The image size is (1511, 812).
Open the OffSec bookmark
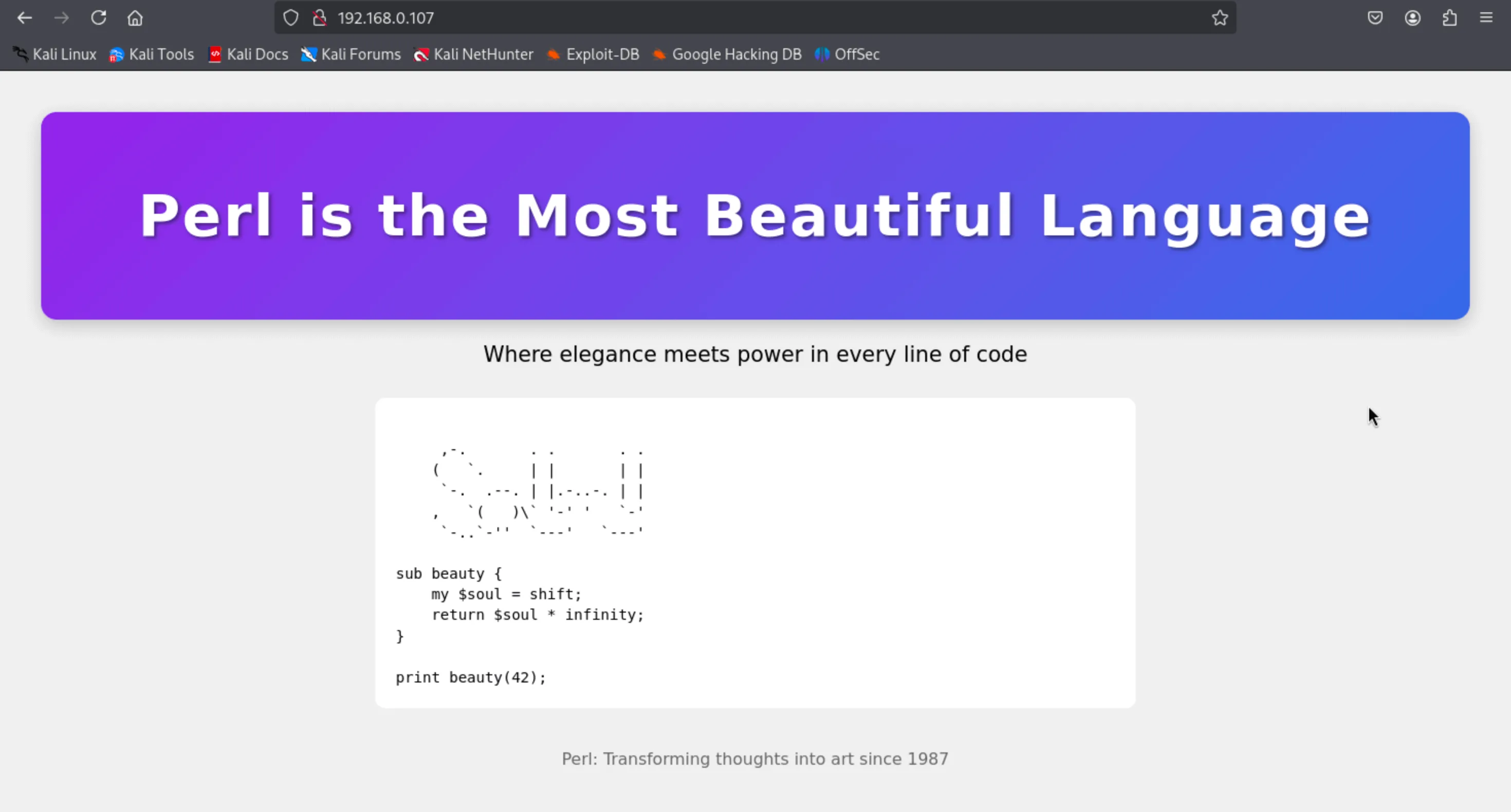pos(847,54)
